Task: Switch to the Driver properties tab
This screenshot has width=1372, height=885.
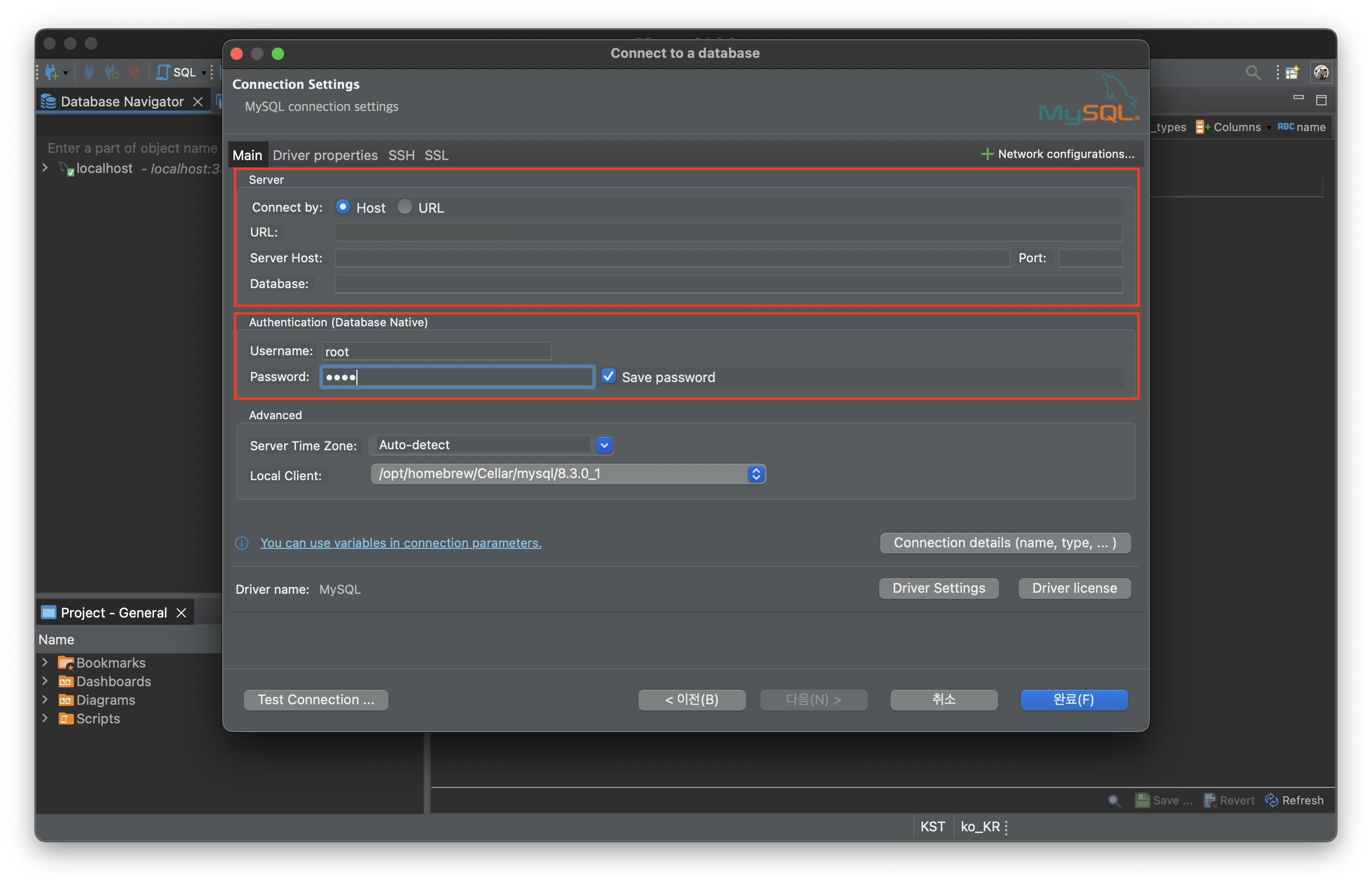Action: point(325,155)
